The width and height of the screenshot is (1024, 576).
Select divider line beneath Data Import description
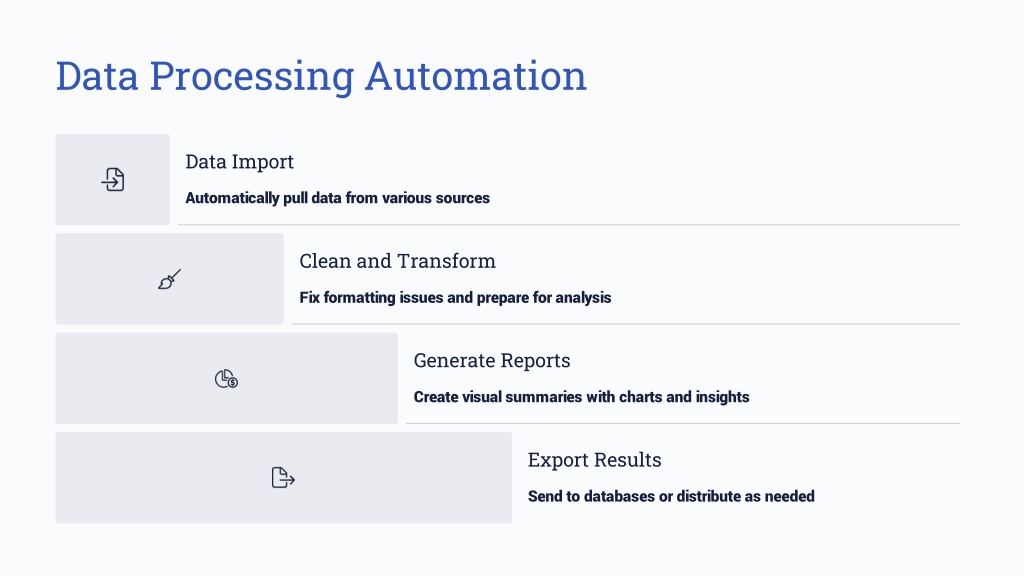point(569,225)
